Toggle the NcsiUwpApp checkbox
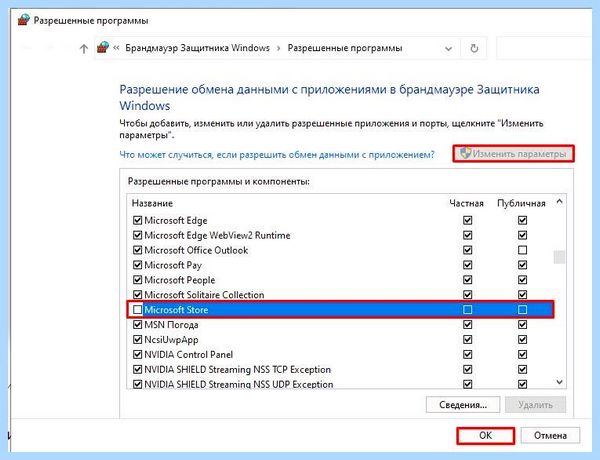The image size is (600, 460). (137, 340)
